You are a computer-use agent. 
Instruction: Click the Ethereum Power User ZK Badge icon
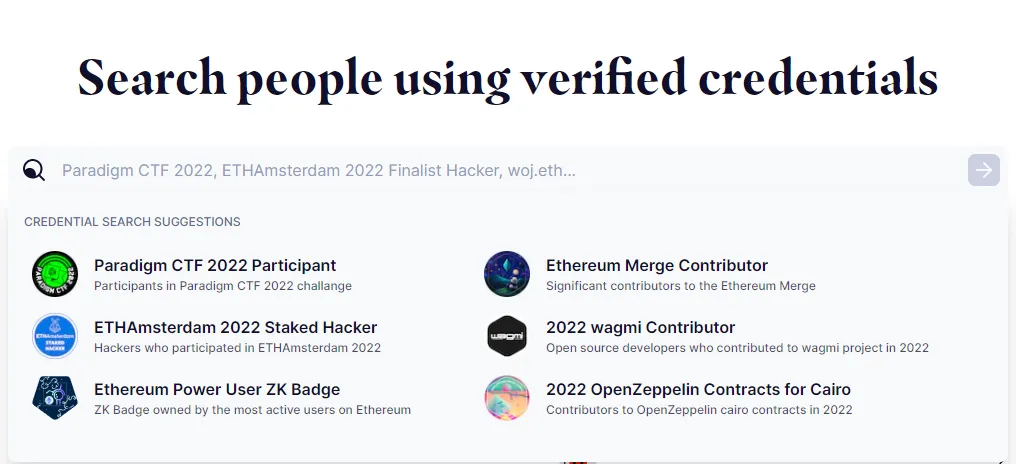pos(55,398)
